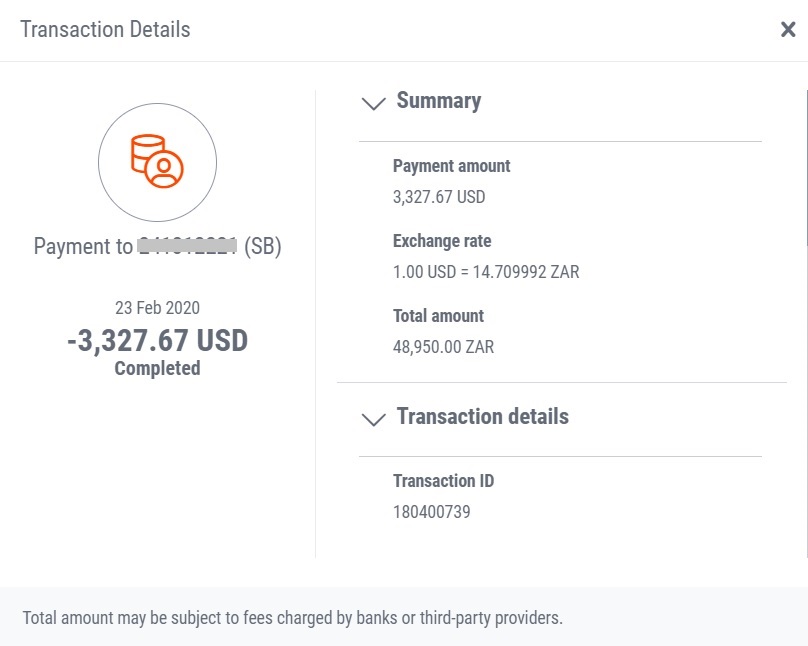Click the Transaction details heading
This screenshot has height=646, width=808.
pyautogui.click(x=482, y=416)
